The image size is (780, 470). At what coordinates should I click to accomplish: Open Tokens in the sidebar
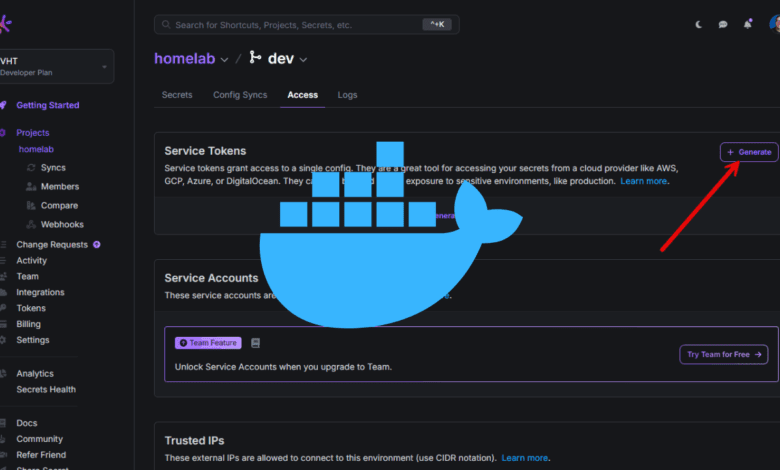tap(31, 308)
